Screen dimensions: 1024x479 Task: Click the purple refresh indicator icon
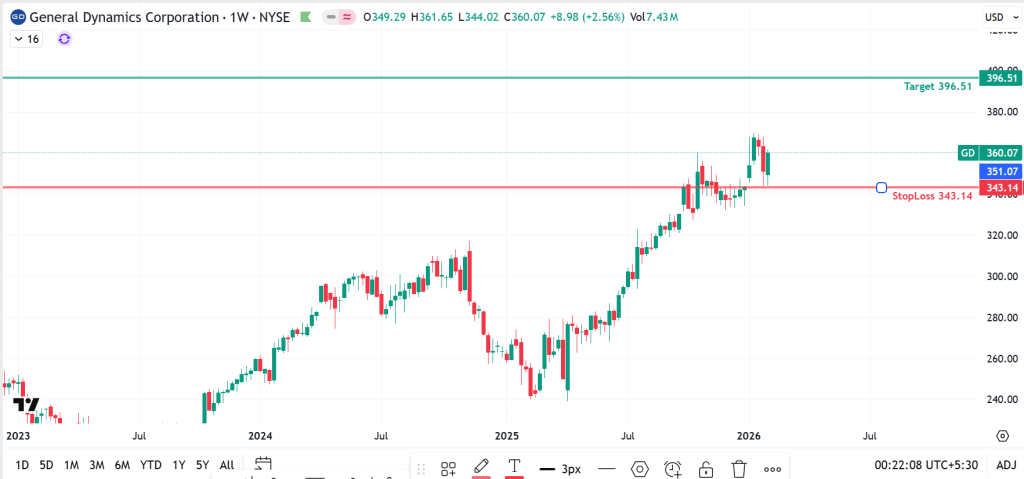pos(65,38)
